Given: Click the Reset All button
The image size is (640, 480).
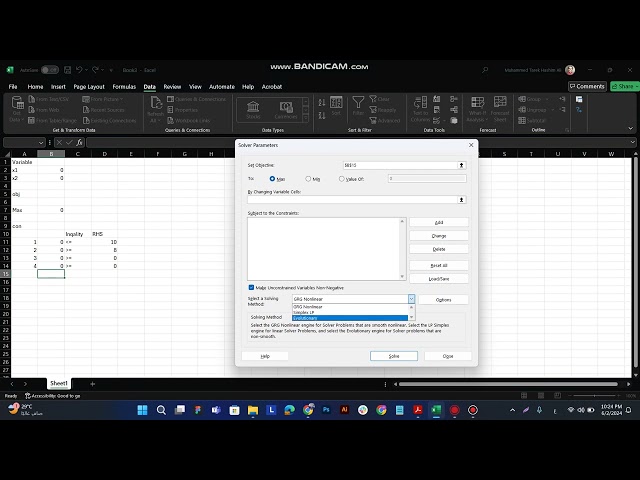Looking at the screenshot, I should point(439,265).
